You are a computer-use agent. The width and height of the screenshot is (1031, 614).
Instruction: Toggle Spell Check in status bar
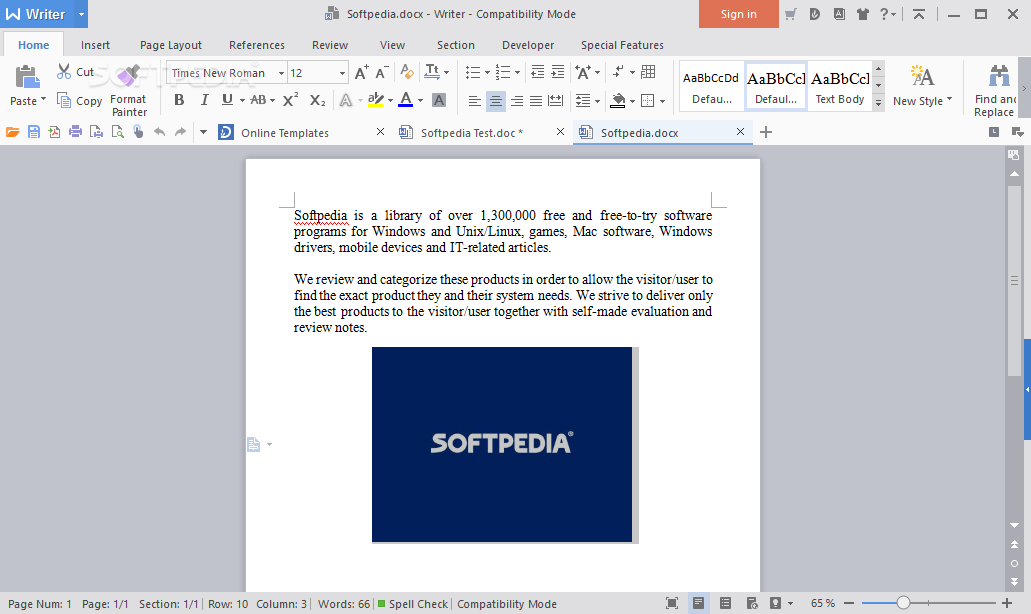[413, 603]
